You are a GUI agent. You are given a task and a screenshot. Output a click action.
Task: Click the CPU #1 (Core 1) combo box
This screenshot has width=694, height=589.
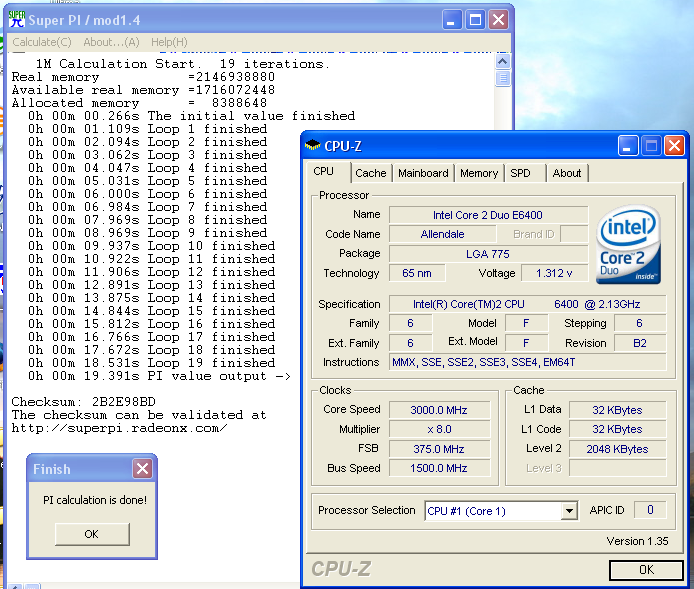coord(501,511)
